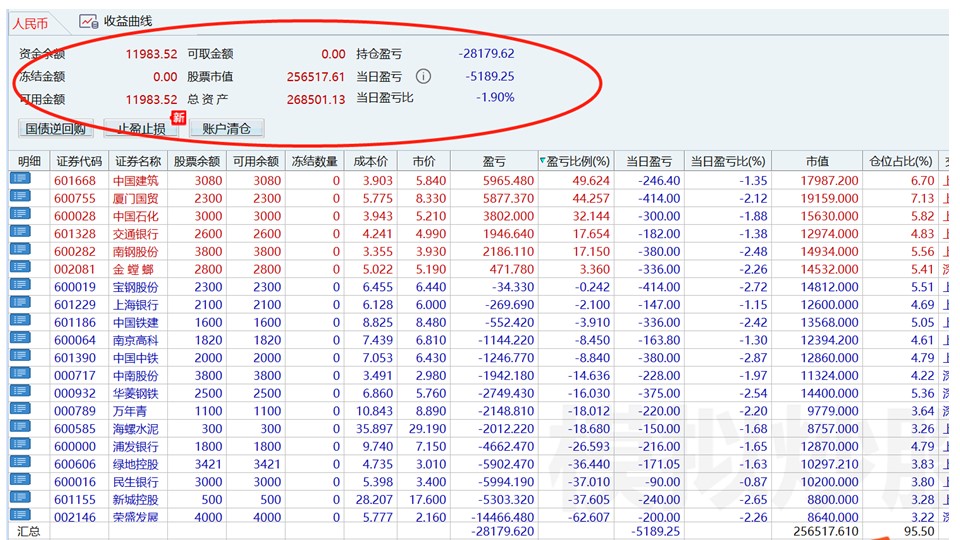Sort by 冻结数量 column header
960x540 pixels.
pyautogui.click(x=314, y=162)
